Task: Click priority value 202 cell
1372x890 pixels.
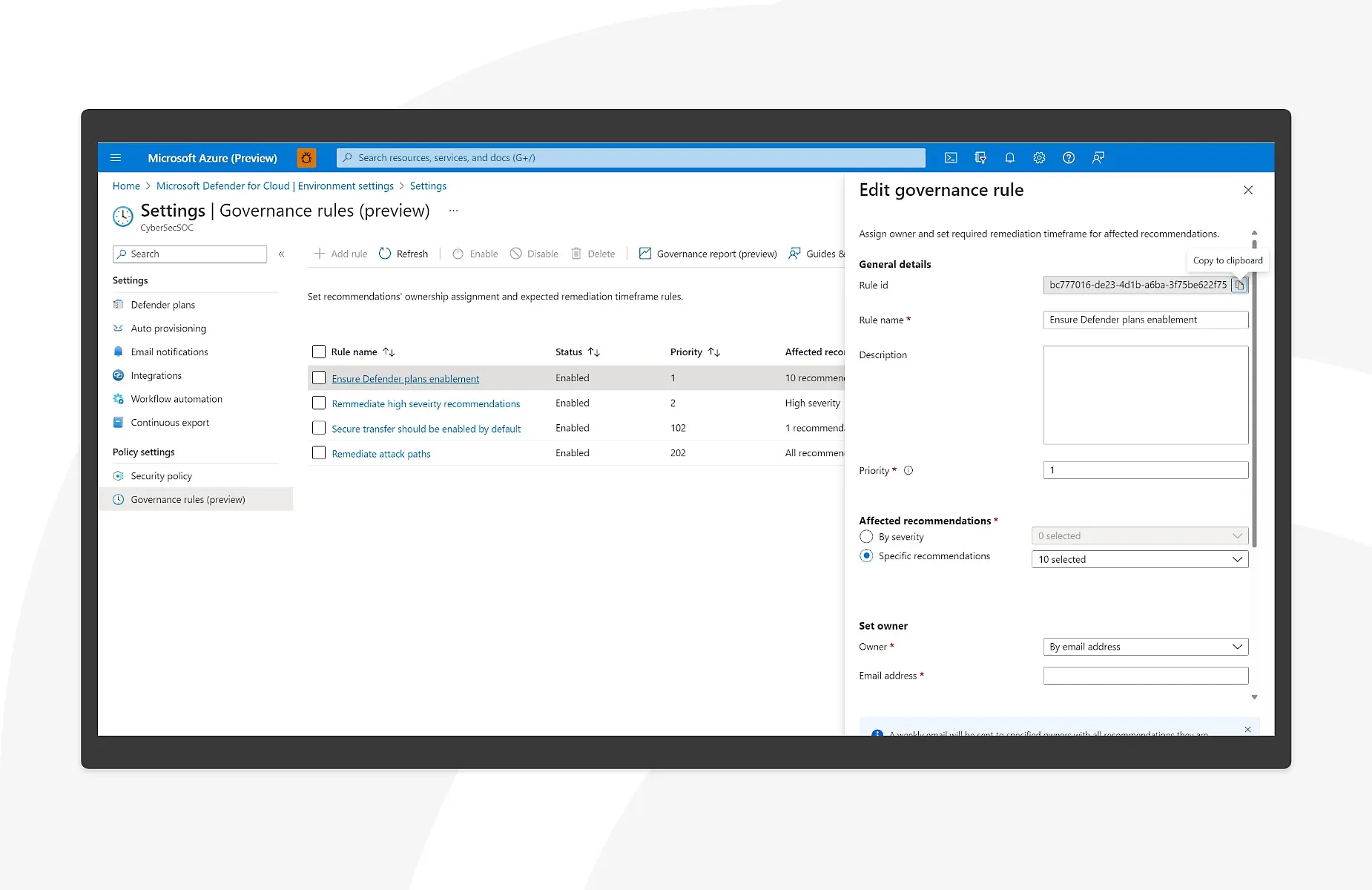Action: (x=678, y=453)
